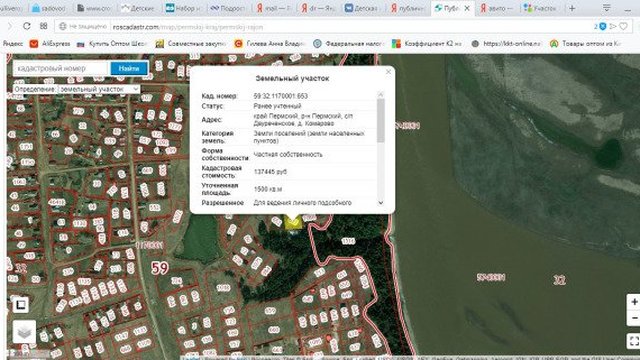Switch to the Подрост tab
Viewport: 640px width, 360px height.
[x=228, y=8]
